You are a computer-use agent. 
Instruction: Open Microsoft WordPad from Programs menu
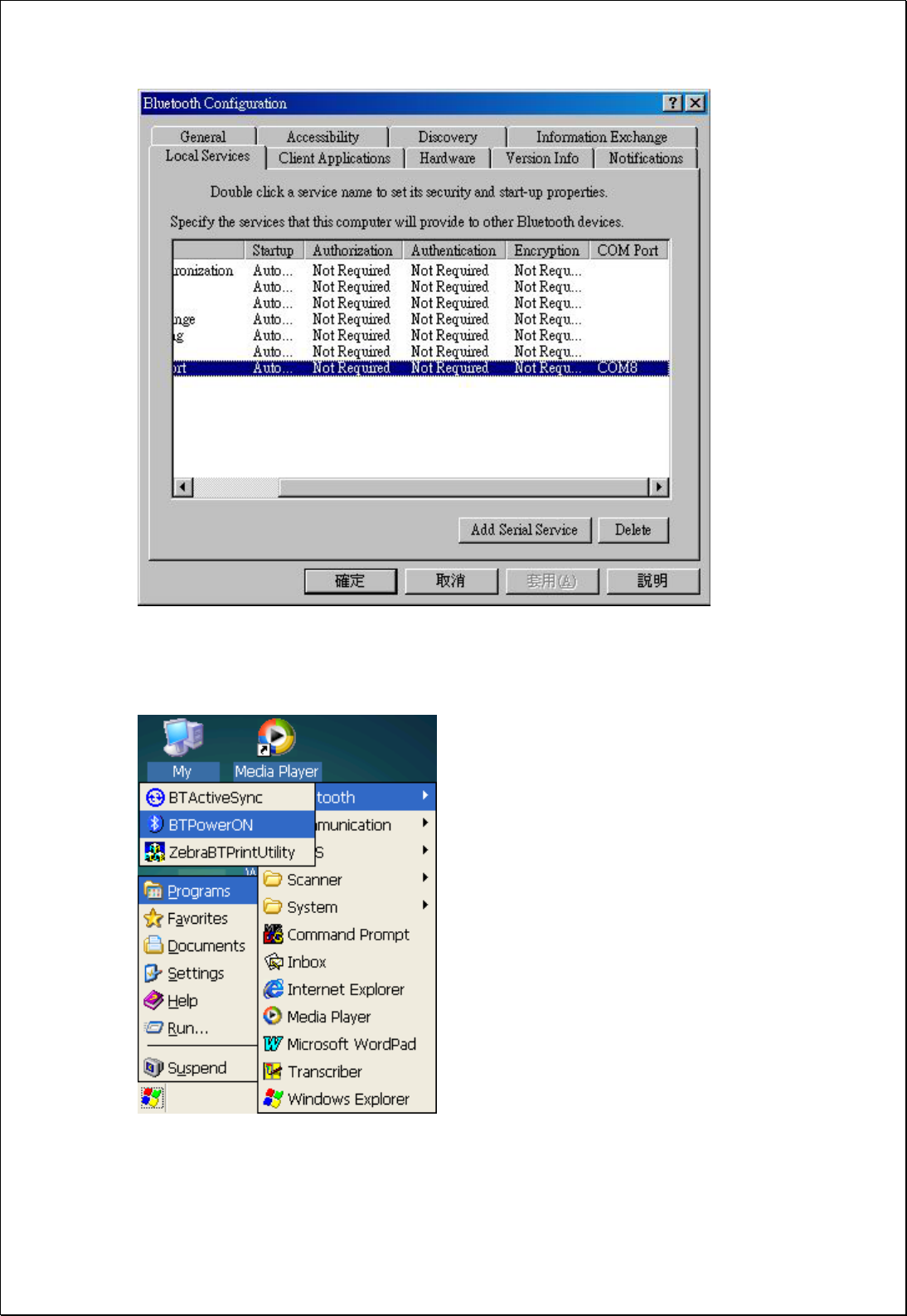(347, 1044)
